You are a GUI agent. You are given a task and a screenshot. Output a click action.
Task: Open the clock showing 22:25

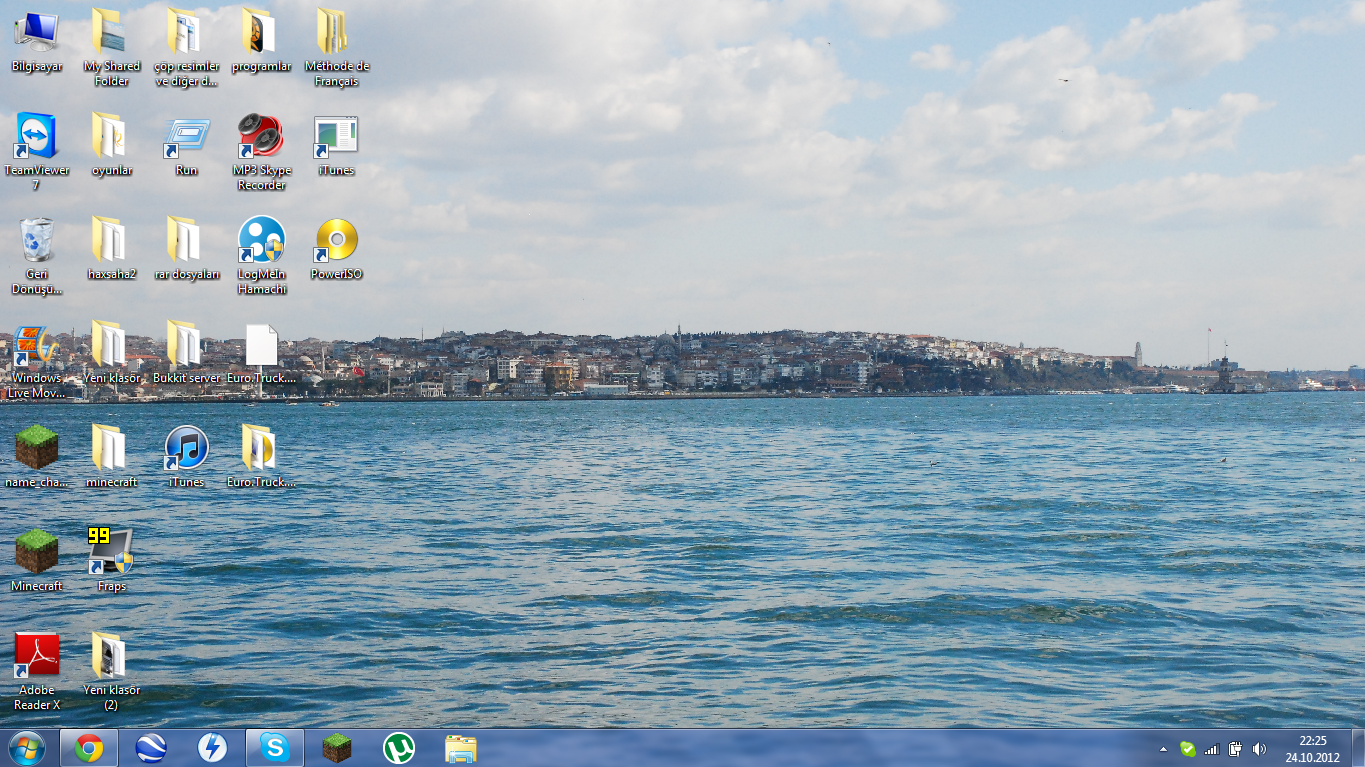[1312, 748]
